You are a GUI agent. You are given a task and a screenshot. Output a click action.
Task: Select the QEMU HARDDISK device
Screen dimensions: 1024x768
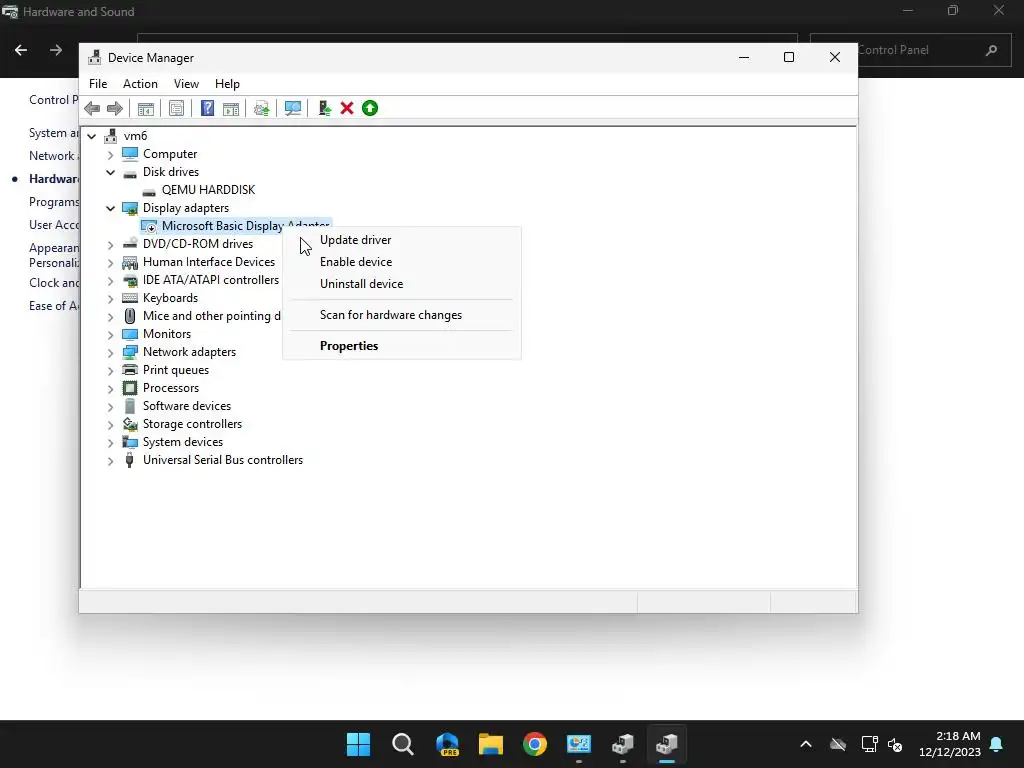[208, 190]
